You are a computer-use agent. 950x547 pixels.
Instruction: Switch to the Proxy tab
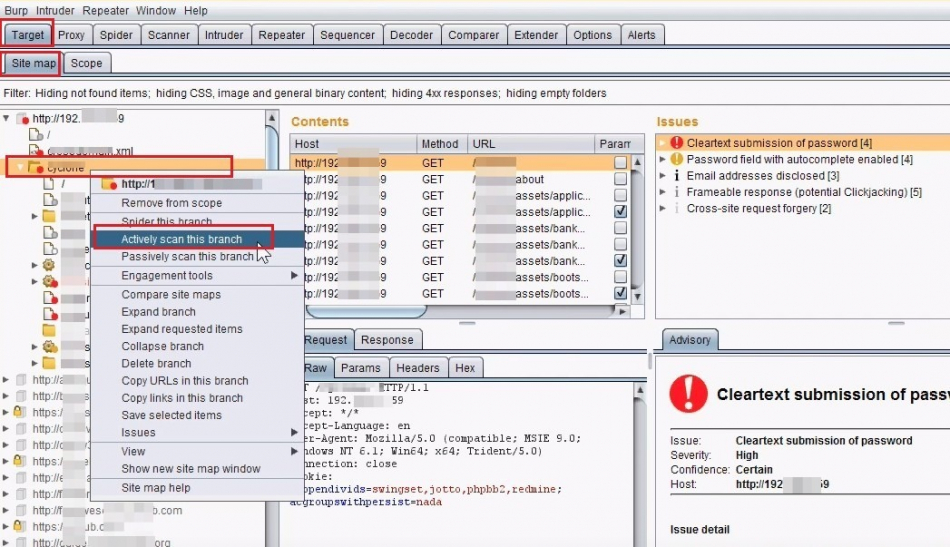71,35
